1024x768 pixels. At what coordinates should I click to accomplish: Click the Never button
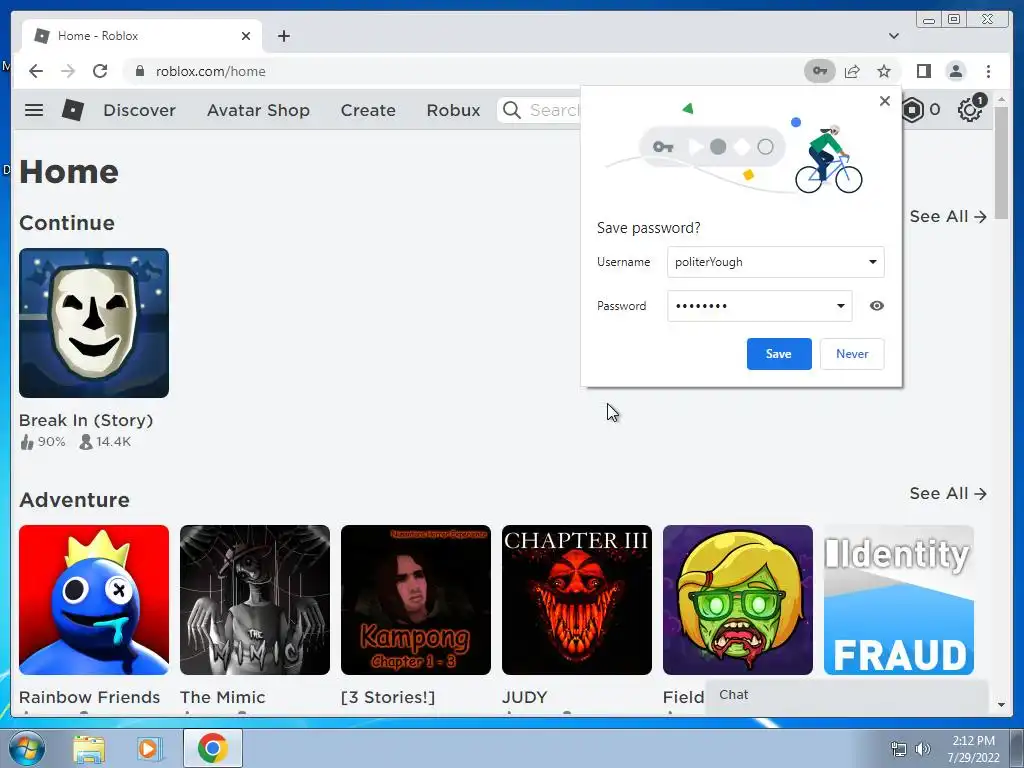tap(852, 354)
